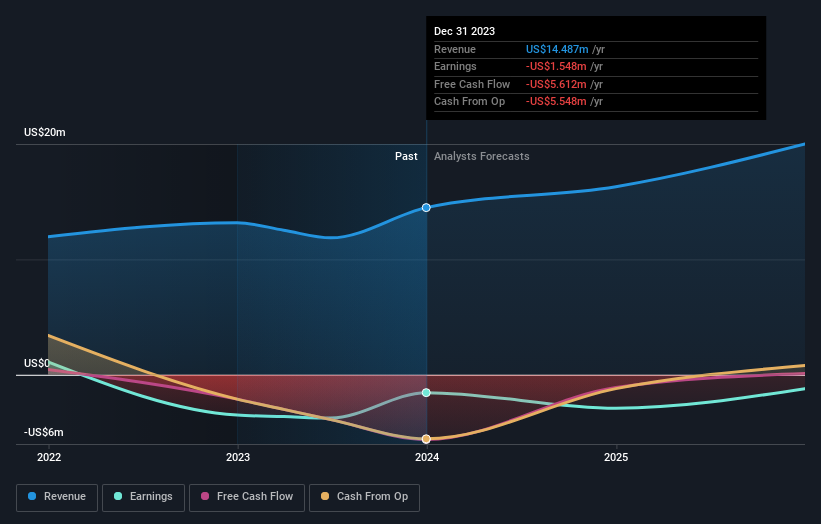The image size is (821, 524).
Task: Click Free Cash Flow value -US$5.612m
Action: click(556, 84)
